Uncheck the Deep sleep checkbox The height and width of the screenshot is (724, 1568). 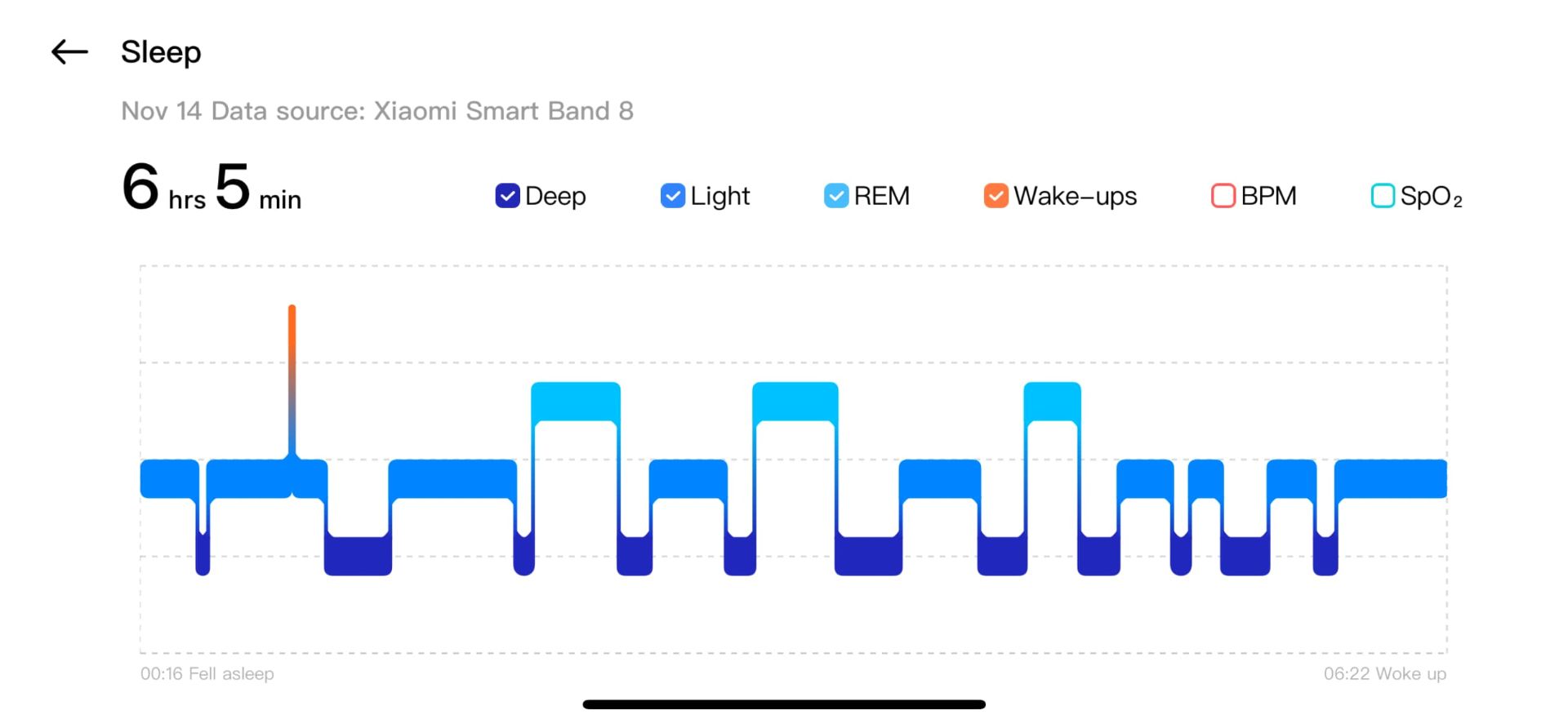507,196
